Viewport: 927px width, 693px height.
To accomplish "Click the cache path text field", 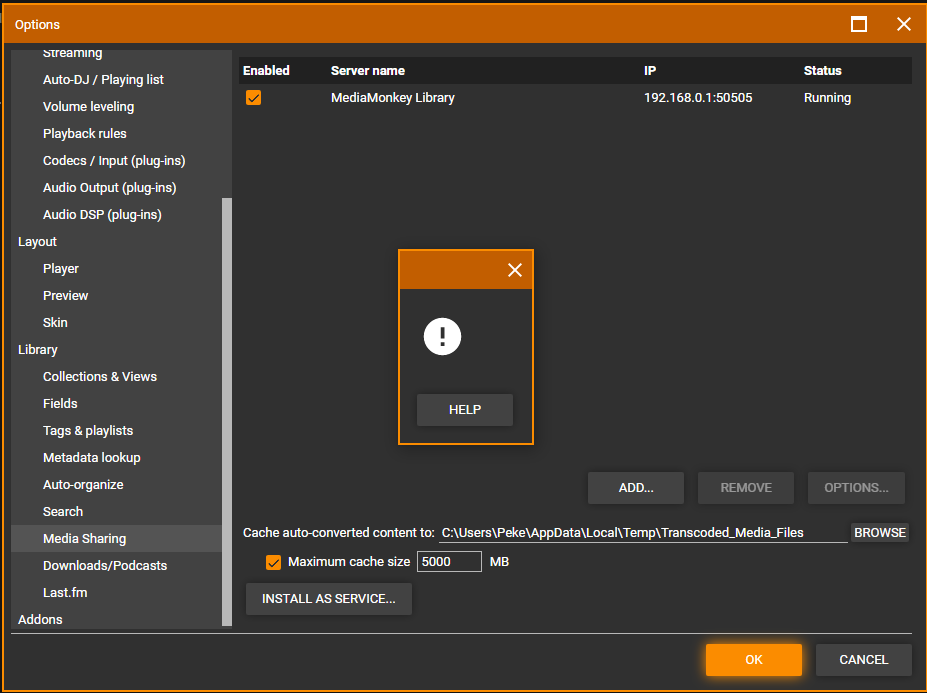I will 643,533.
